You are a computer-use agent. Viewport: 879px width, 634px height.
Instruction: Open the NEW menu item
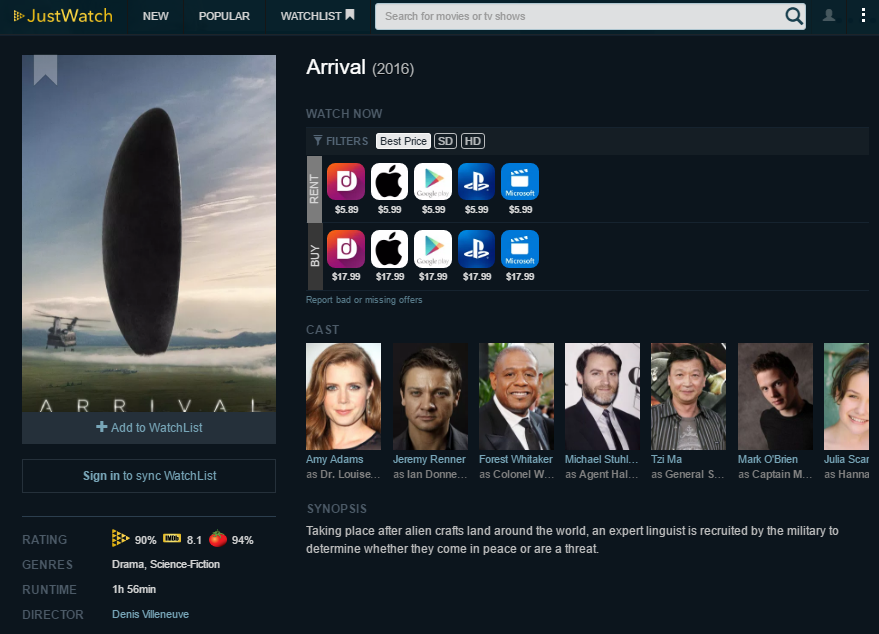(x=155, y=16)
